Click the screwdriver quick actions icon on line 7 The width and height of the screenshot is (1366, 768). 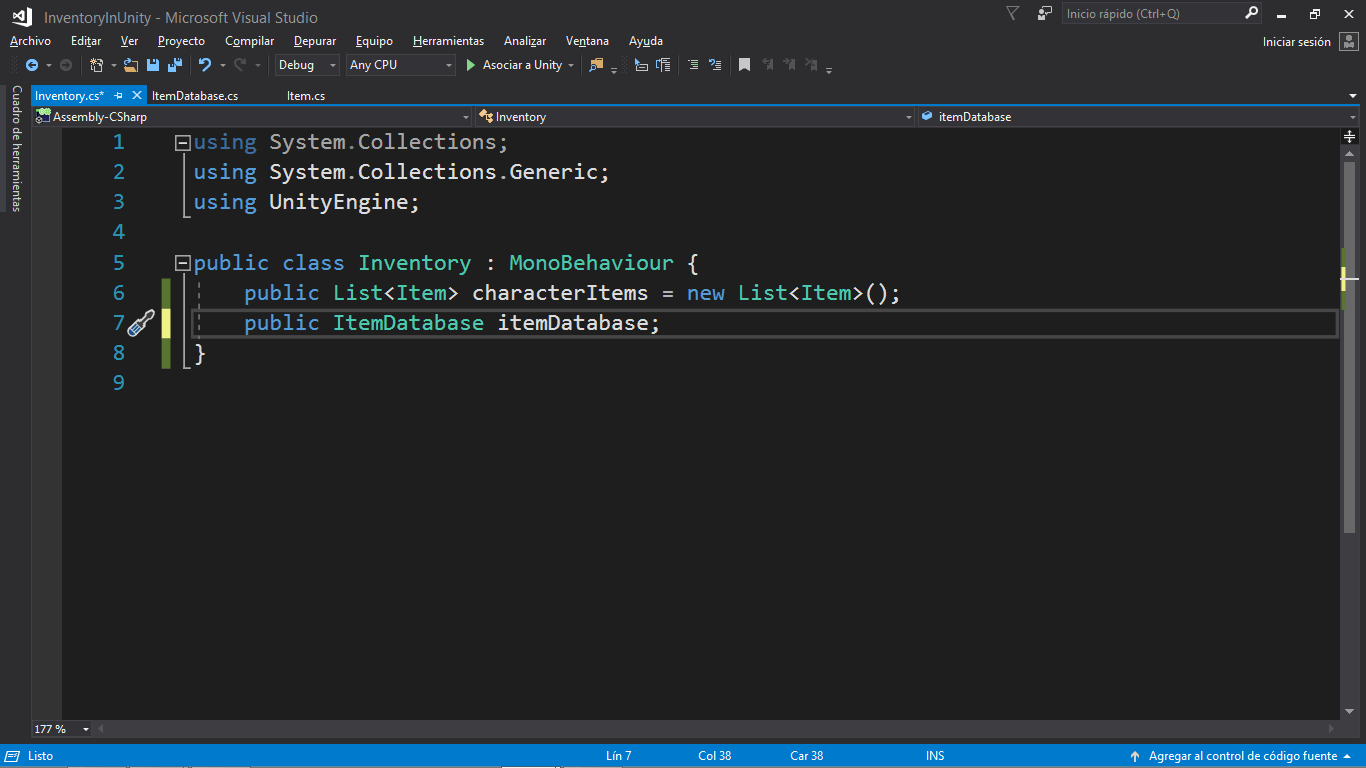coord(141,323)
